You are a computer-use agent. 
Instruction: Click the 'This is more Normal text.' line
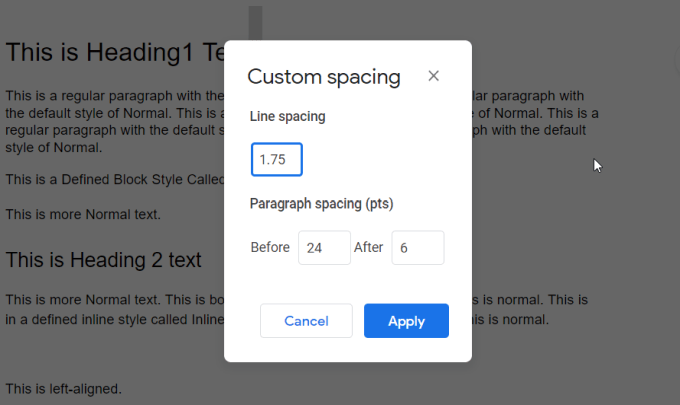tap(83, 214)
